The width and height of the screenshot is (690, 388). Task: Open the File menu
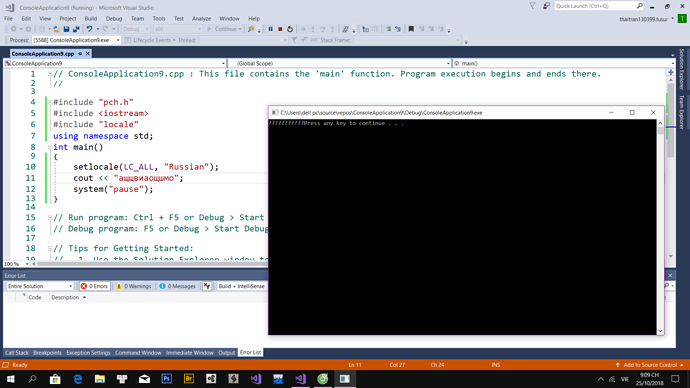[x=8, y=18]
